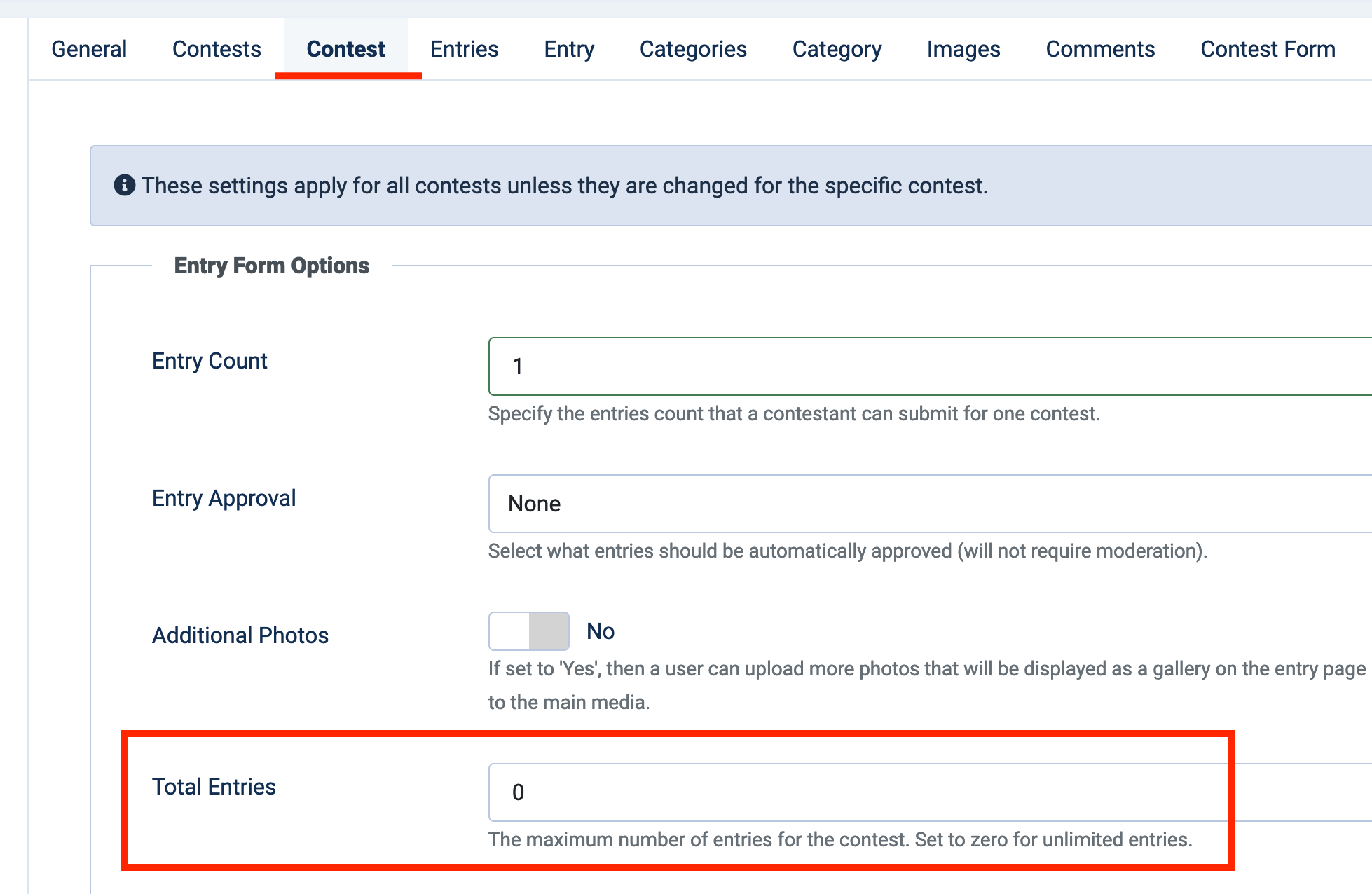
Task: Select the active Contest tab
Action: (x=346, y=49)
